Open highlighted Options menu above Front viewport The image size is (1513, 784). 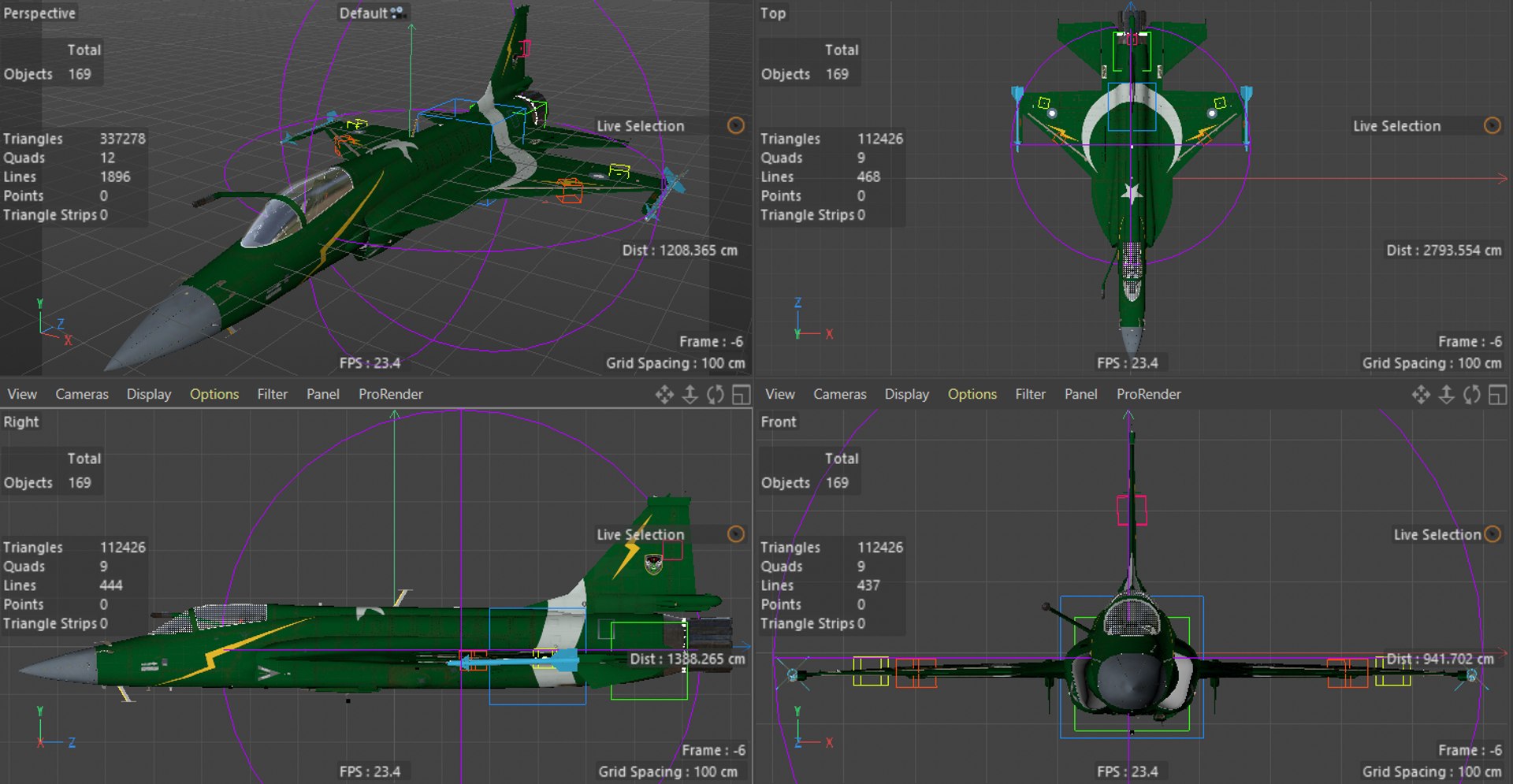click(972, 394)
